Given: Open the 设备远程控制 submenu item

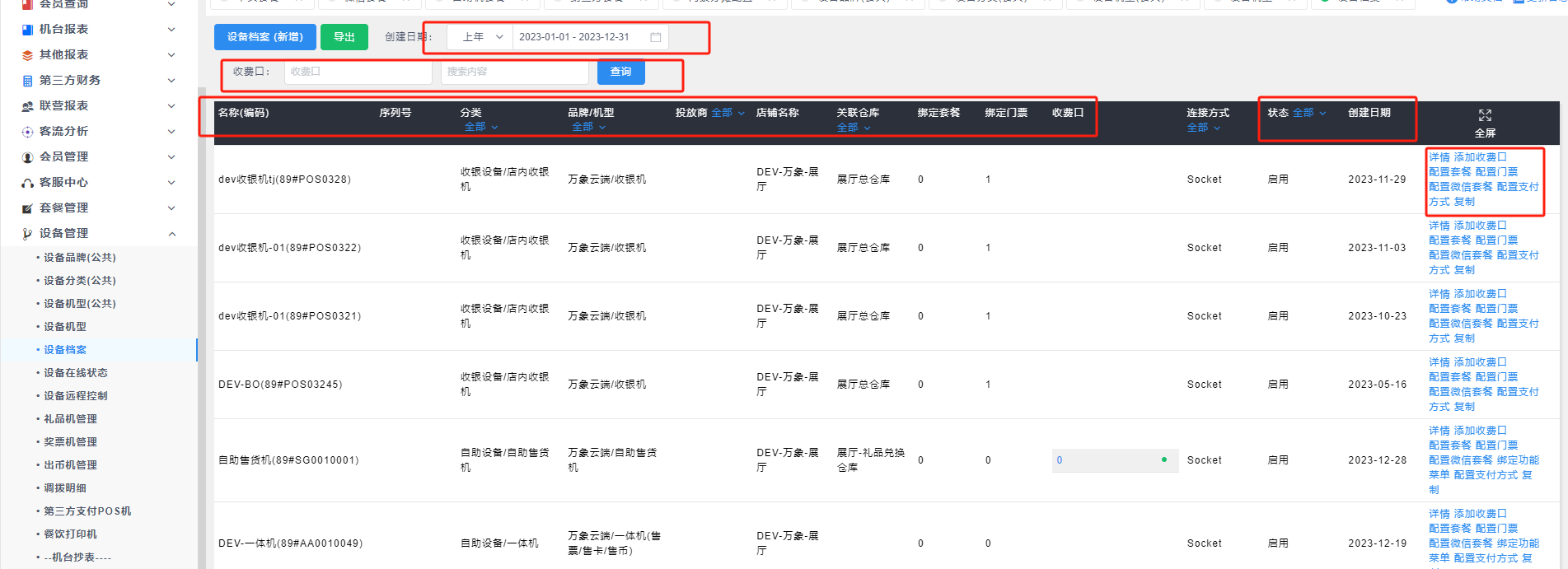Looking at the screenshot, I should [x=76, y=396].
